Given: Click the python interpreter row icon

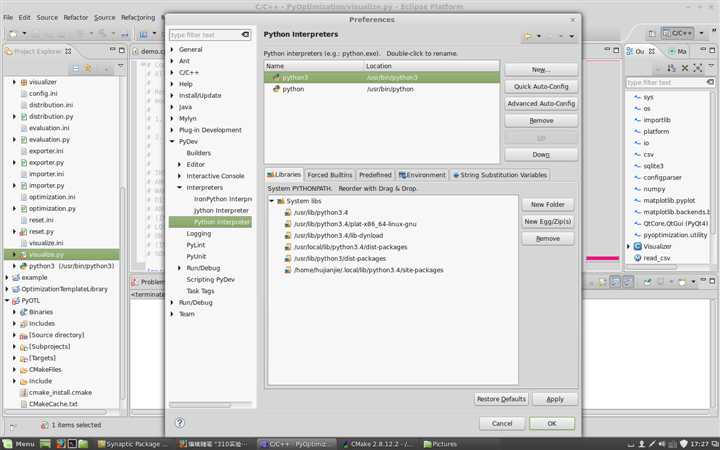Looking at the screenshot, I should [x=276, y=89].
